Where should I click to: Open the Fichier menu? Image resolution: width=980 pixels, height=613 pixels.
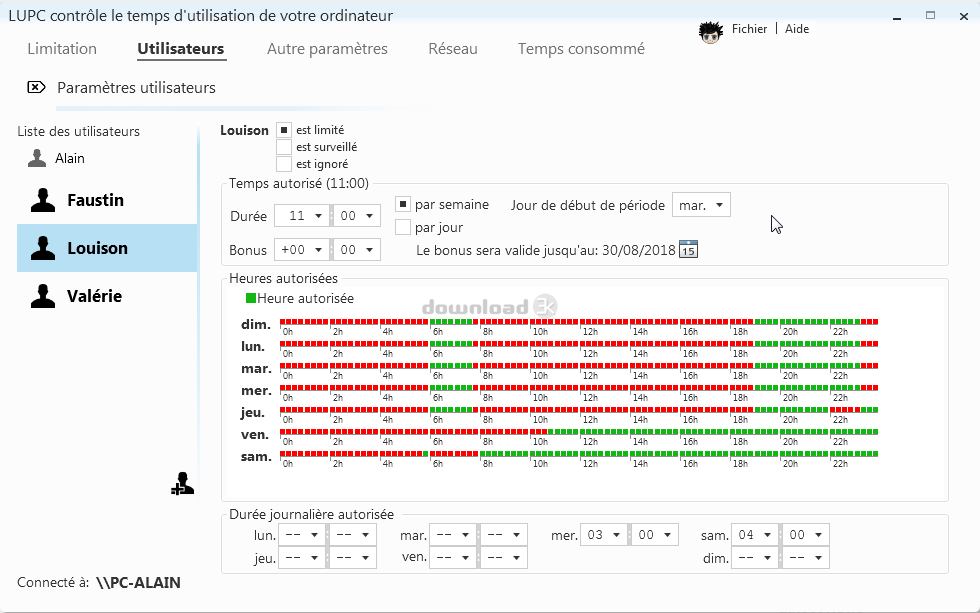tap(749, 29)
